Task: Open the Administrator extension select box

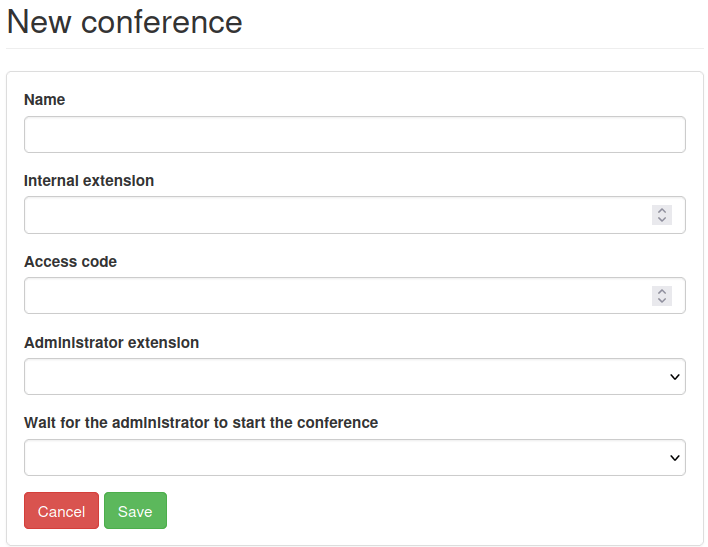Action: tap(340, 377)
